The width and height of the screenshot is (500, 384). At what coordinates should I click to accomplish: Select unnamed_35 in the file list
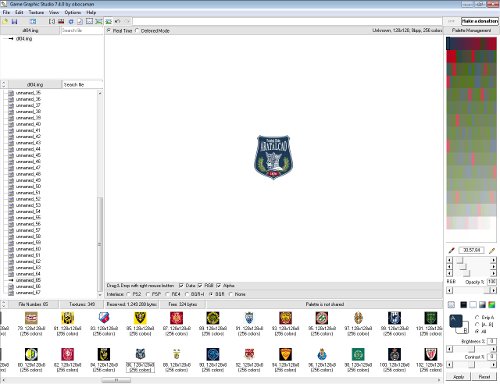(x=28, y=93)
